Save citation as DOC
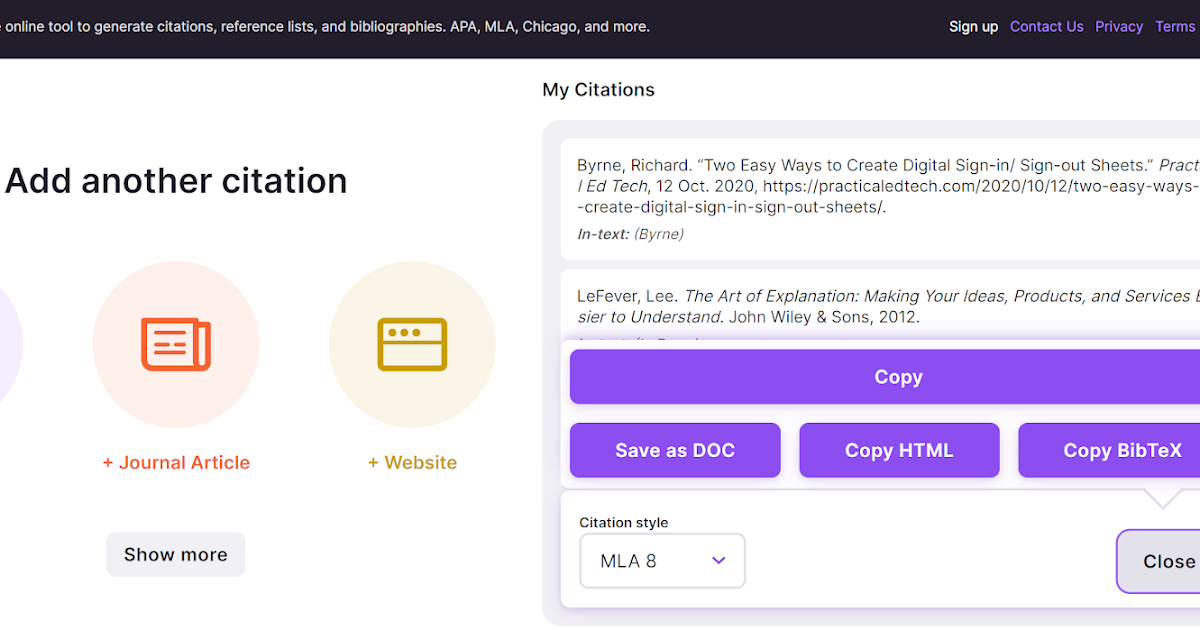Image resolution: width=1200 pixels, height=630 pixels. pyautogui.click(x=675, y=450)
